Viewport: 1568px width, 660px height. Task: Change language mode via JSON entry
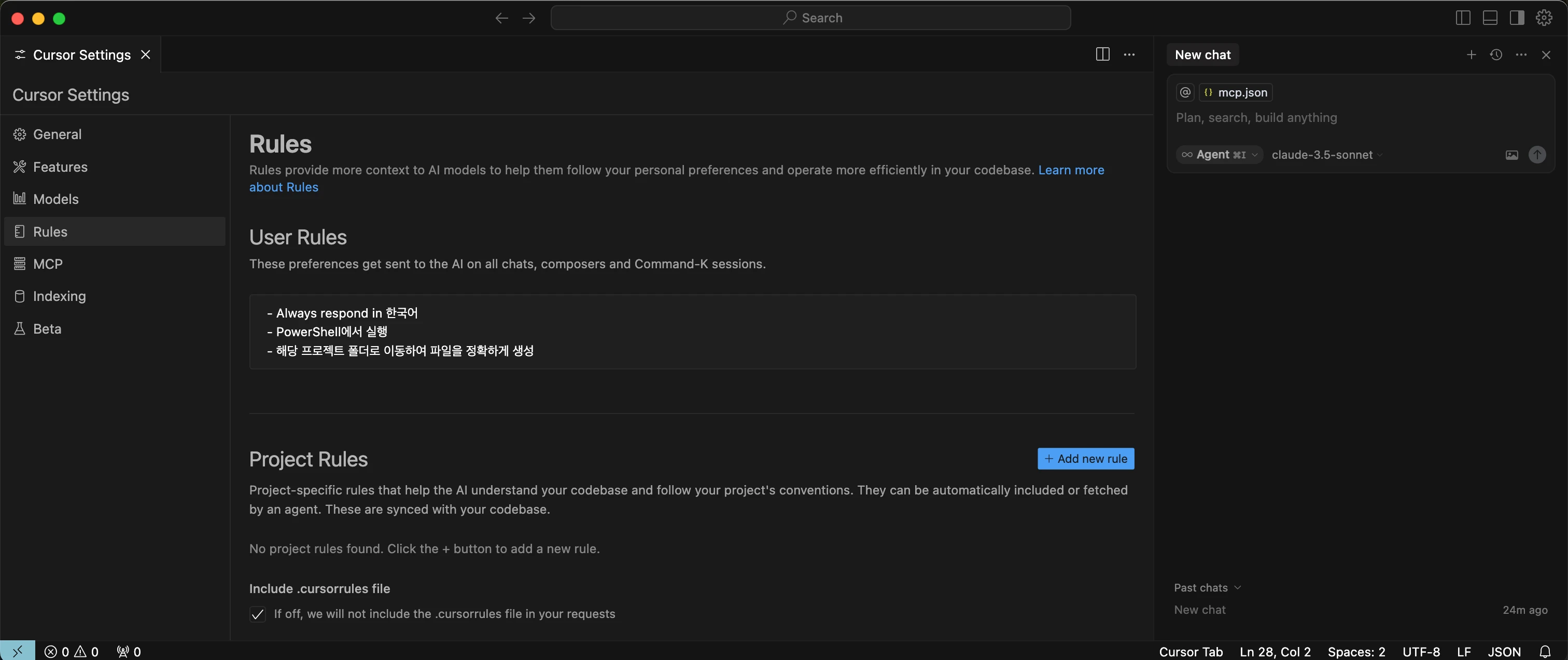tap(1504, 652)
